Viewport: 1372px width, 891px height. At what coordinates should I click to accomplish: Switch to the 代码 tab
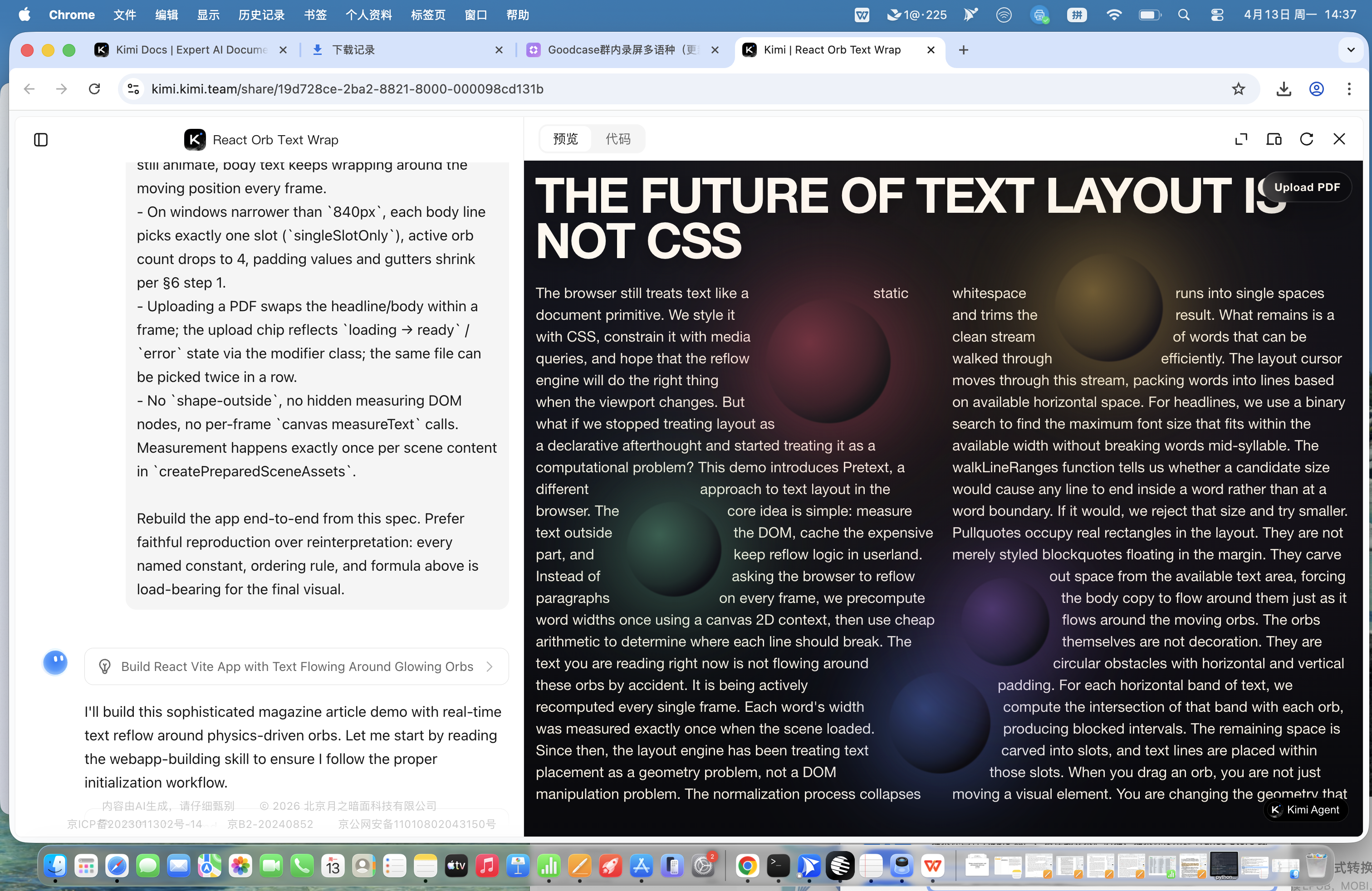tap(617, 139)
